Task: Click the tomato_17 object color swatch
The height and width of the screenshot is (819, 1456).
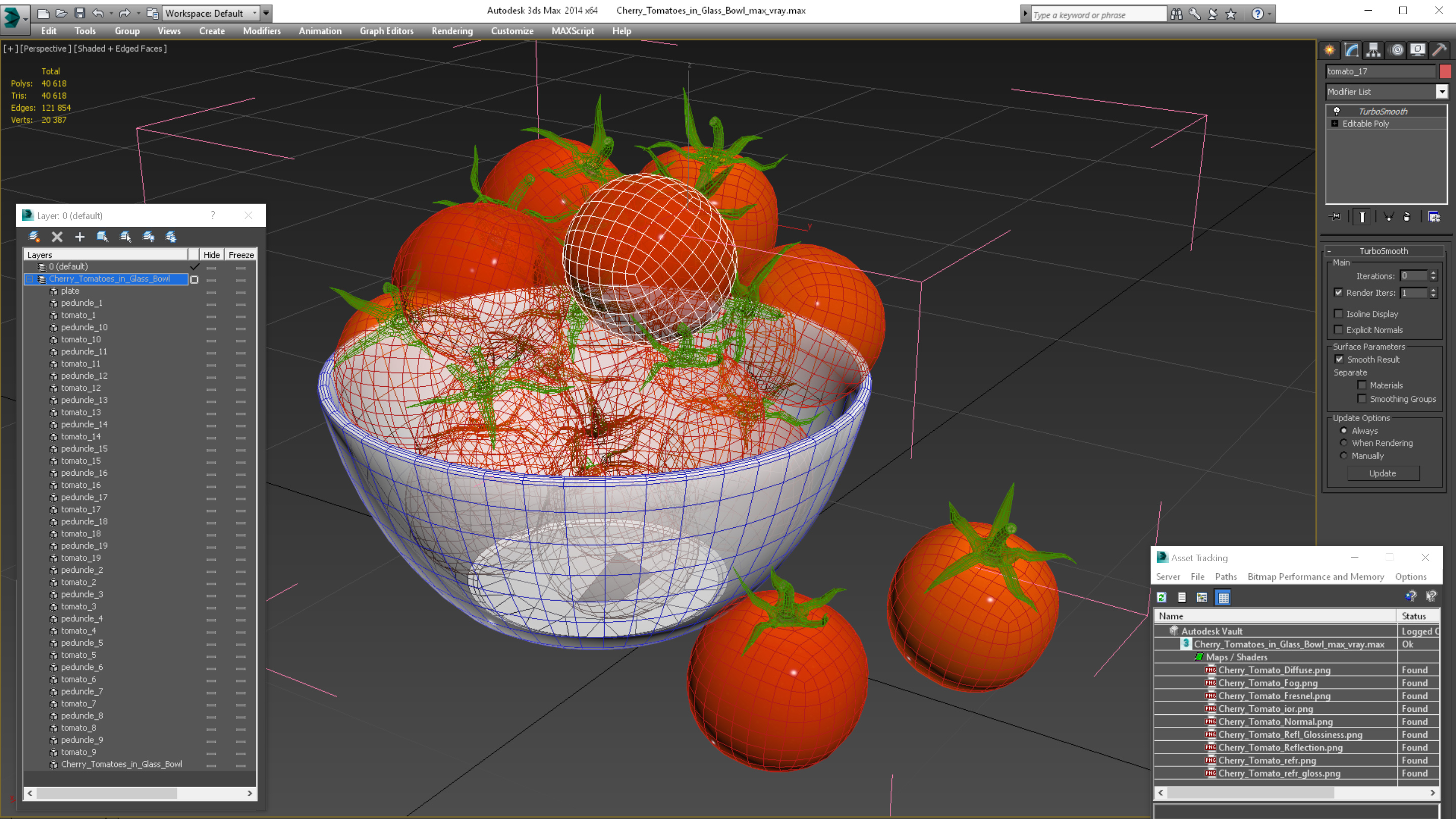Action: pyautogui.click(x=1445, y=71)
